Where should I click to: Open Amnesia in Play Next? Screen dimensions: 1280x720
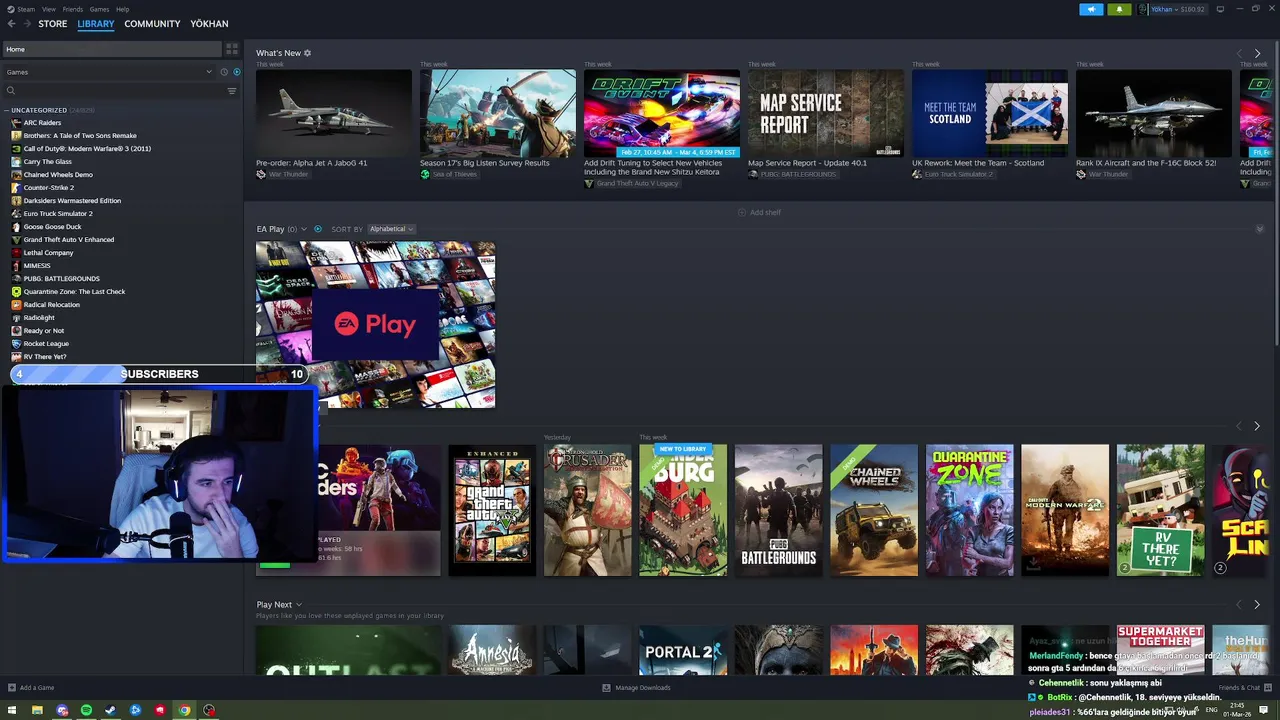[x=492, y=650]
